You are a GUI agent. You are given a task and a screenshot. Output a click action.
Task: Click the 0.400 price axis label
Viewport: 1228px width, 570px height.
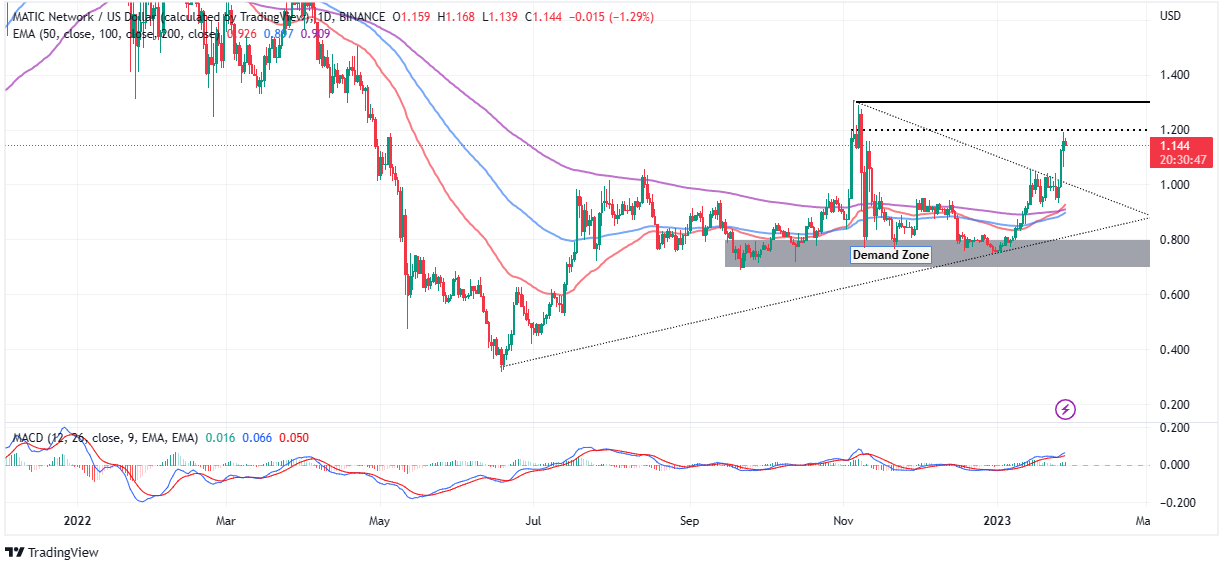click(x=1174, y=350)
